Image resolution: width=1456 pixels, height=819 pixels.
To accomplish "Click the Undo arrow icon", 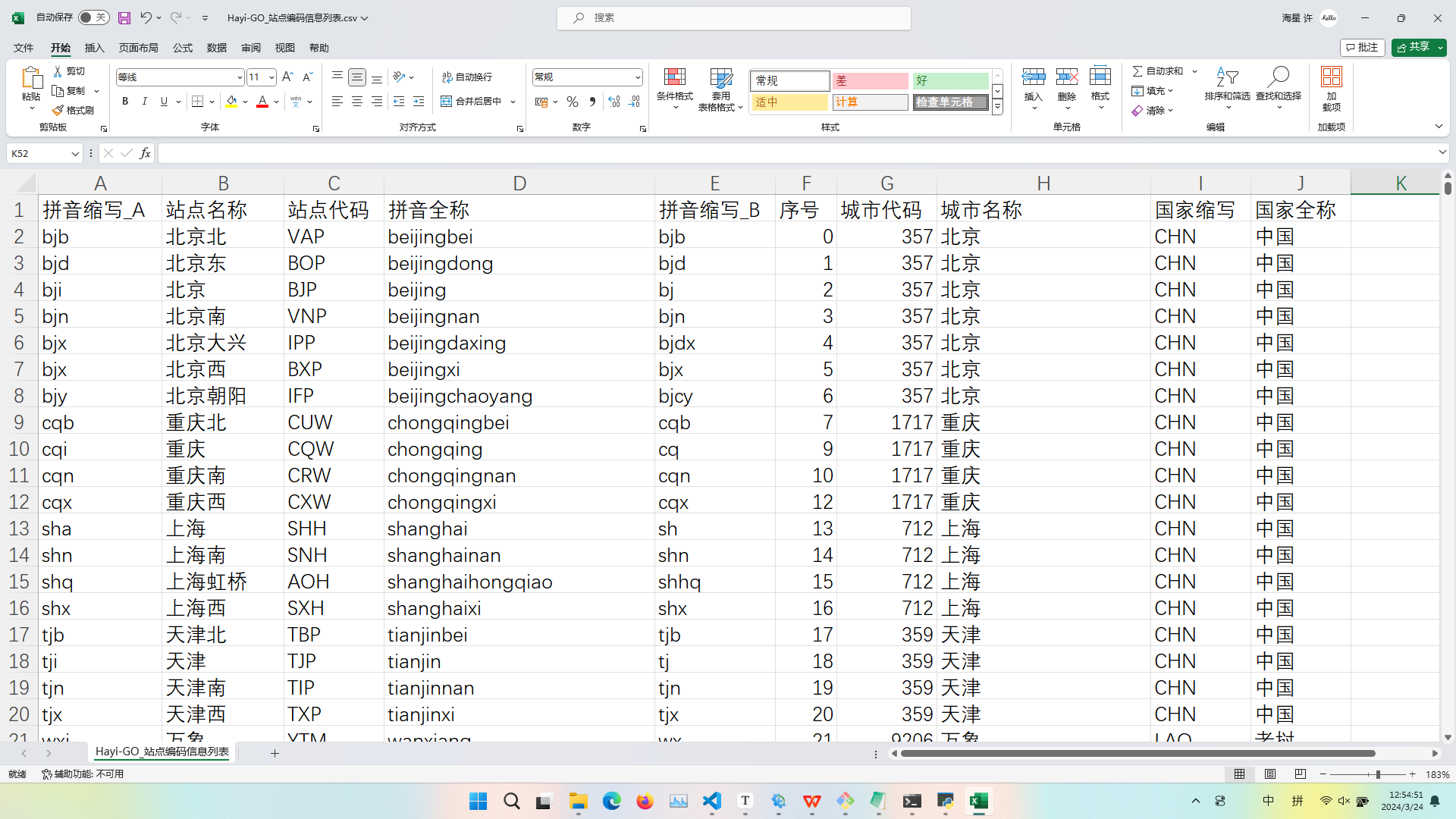I will (146, 17).
